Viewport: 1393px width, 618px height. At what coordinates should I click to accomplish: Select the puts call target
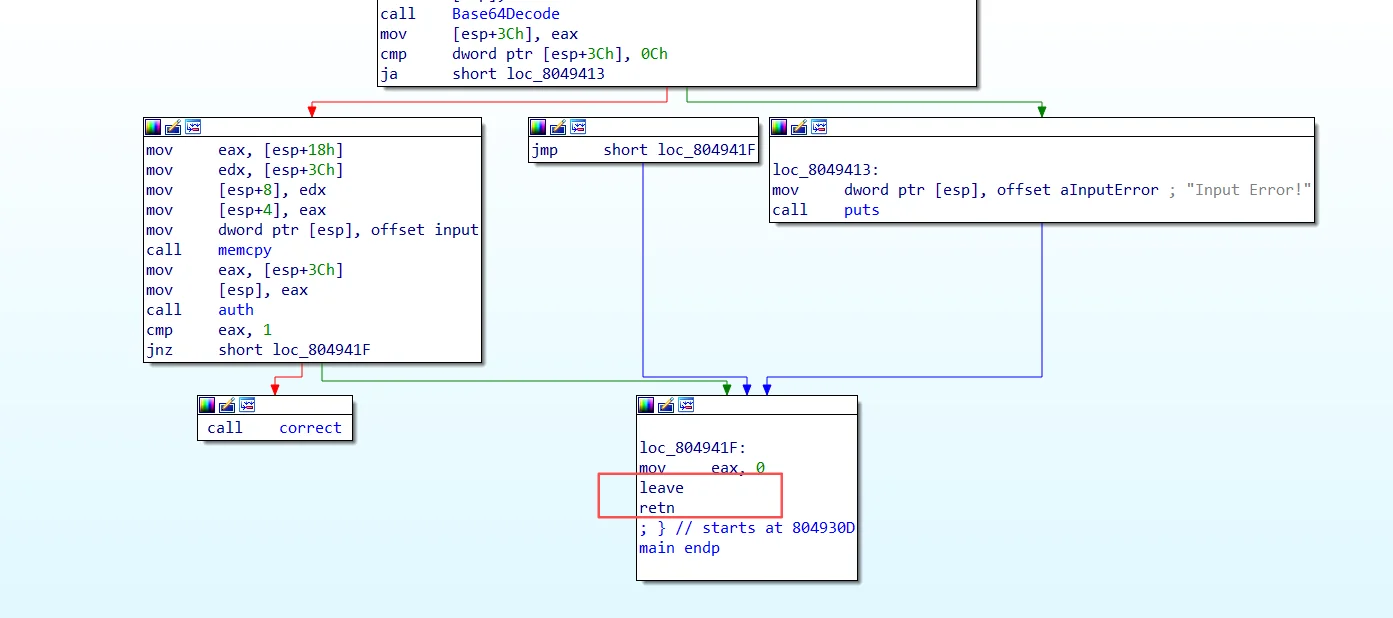coord(861,210)
